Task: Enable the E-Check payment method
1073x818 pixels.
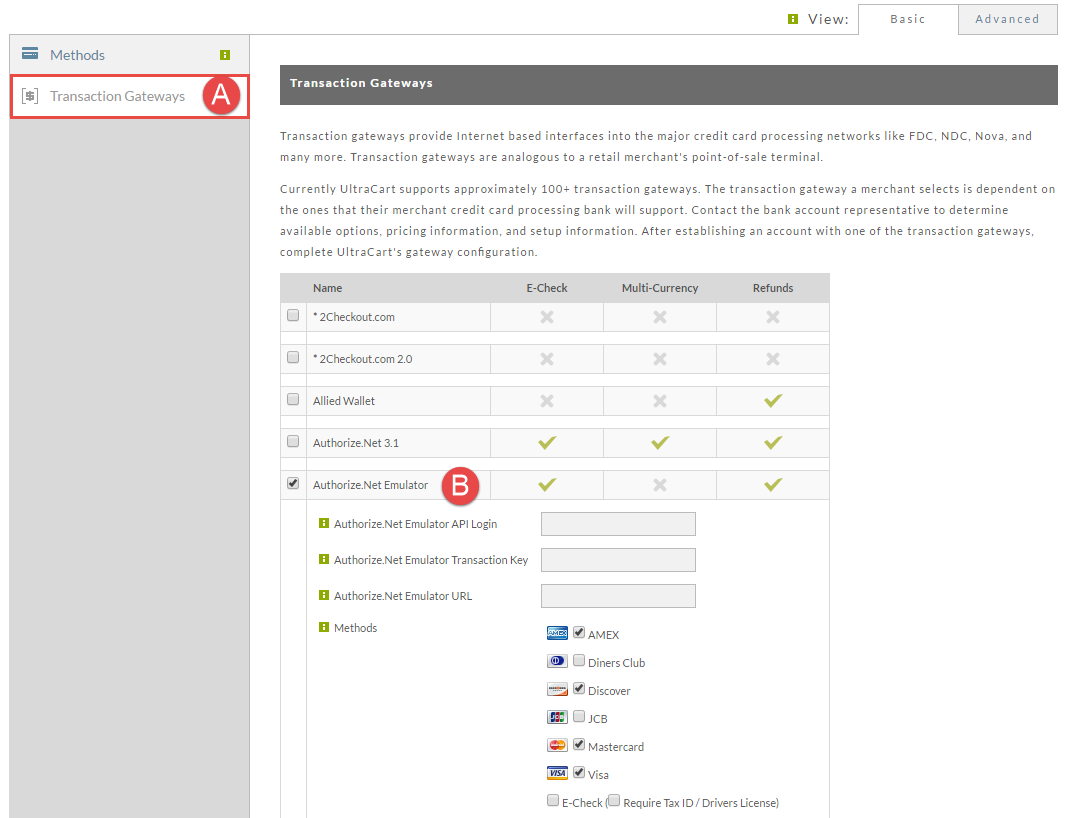Action: pyautogui.click(x=553, y=801)
